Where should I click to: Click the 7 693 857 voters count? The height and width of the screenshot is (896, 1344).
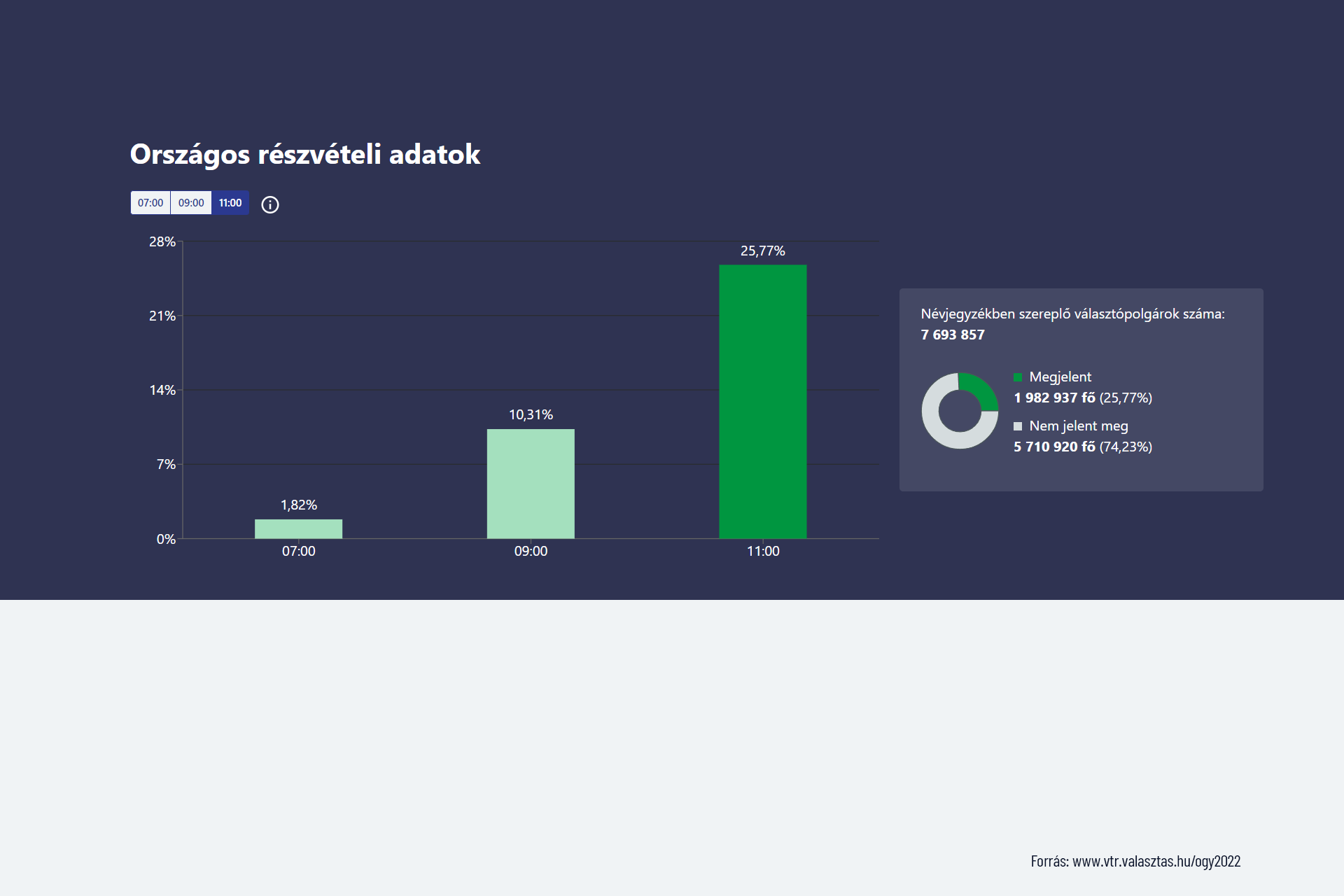point(953,335)
